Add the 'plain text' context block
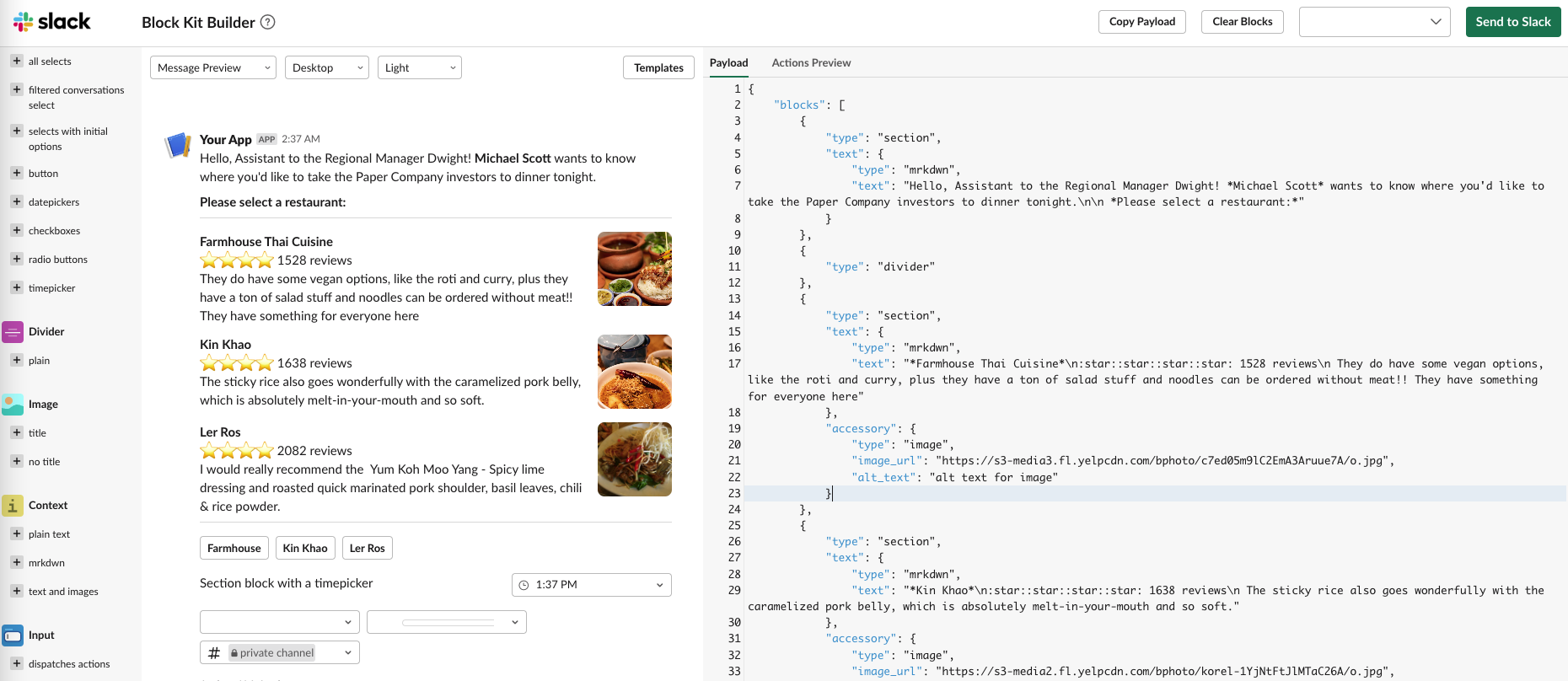The height and width of the screenshot is (681, 1568). 16,534
